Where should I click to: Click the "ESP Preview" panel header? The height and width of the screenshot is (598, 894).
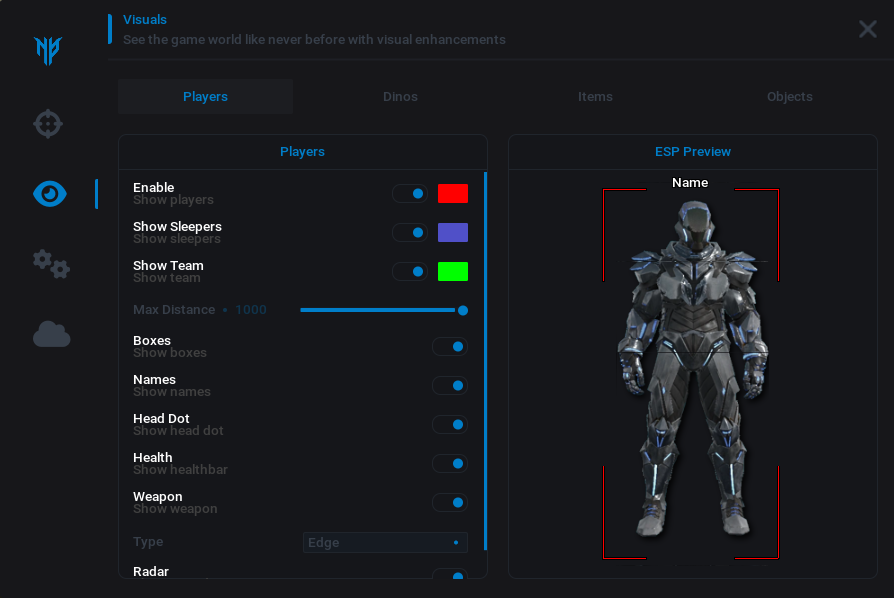[693, 152]
